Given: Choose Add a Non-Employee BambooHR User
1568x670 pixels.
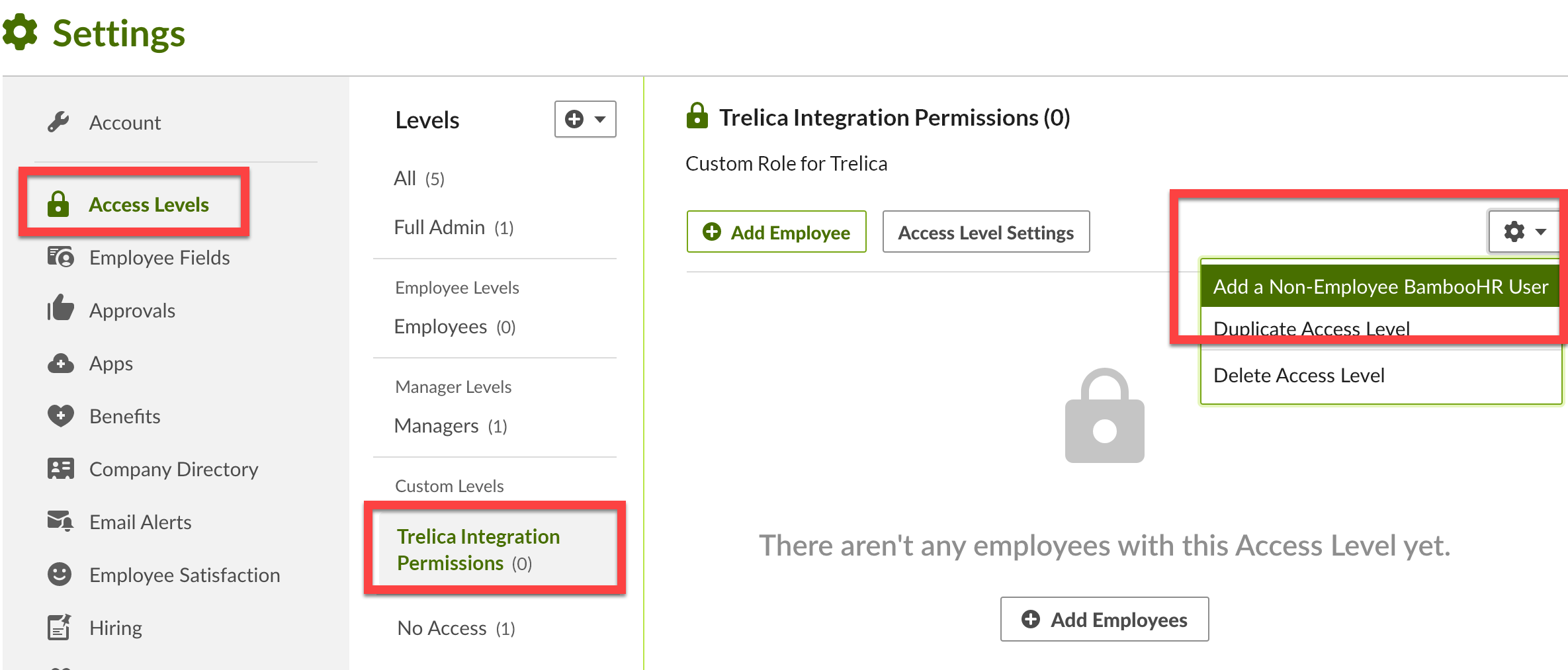Looking at the screenshot, I should click(x=1381, y=286).
